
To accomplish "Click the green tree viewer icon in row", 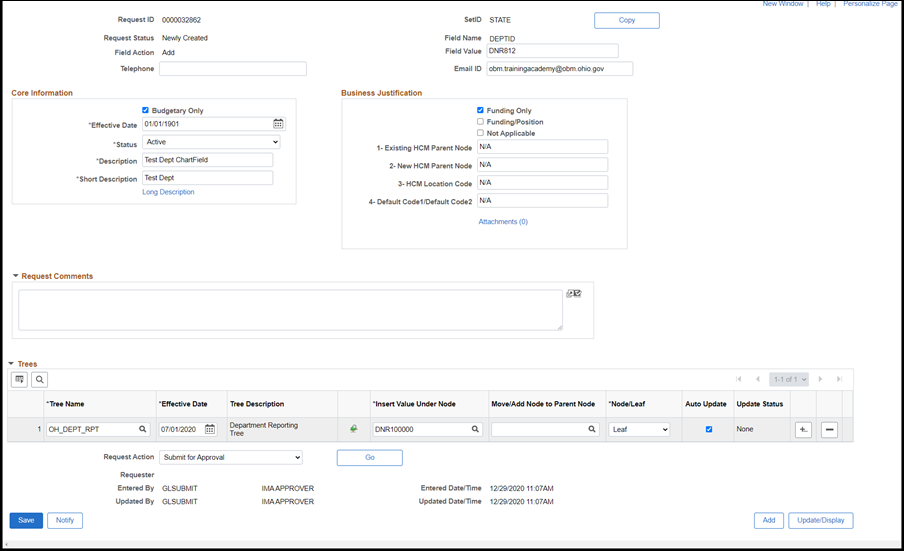I will click(353, 430).
